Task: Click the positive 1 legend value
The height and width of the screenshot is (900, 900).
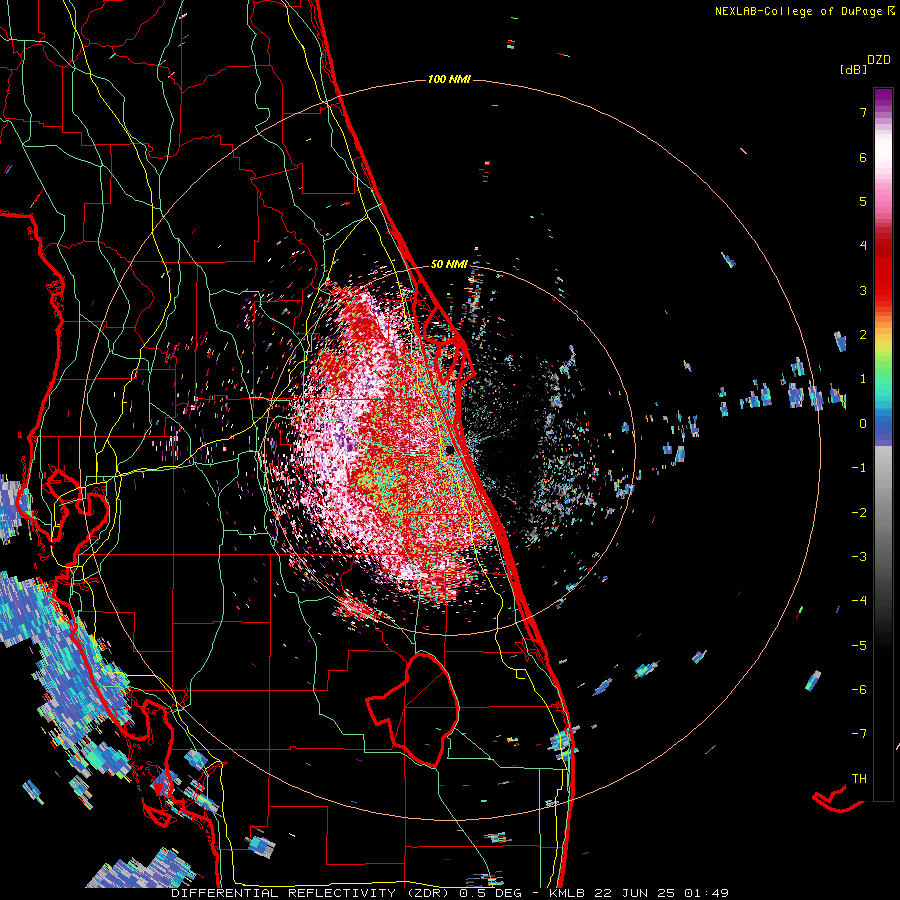Action: coord(863,379)
